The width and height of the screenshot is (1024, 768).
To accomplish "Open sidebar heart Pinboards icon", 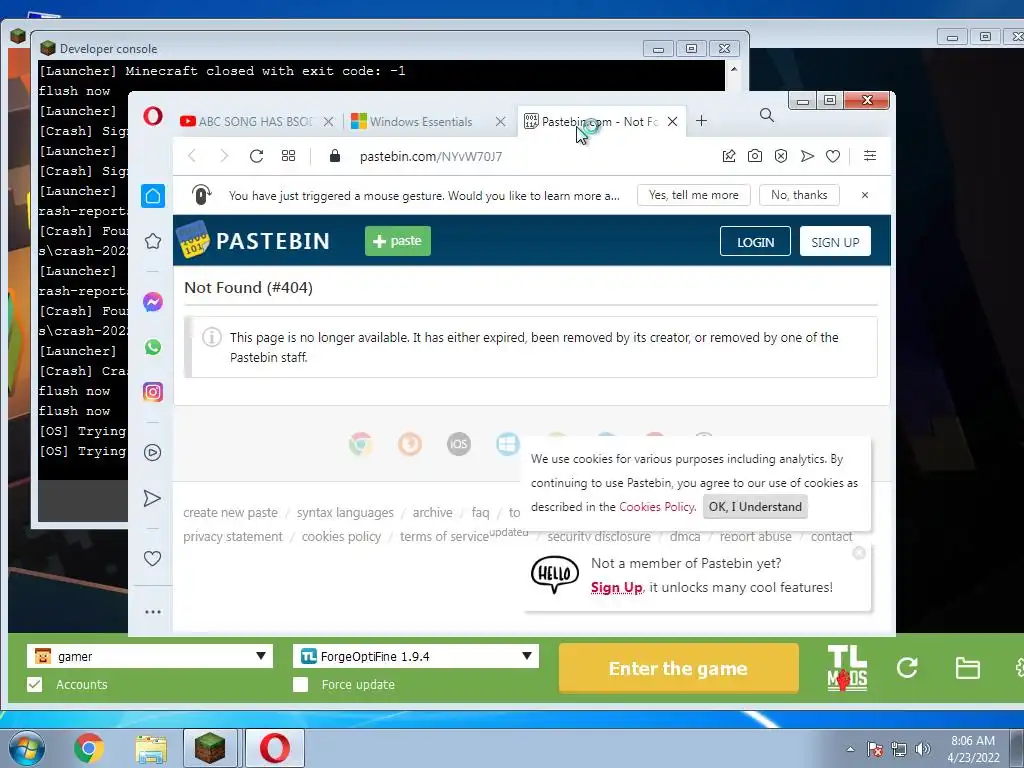I will pyautogui.click(x=152, y=558).
